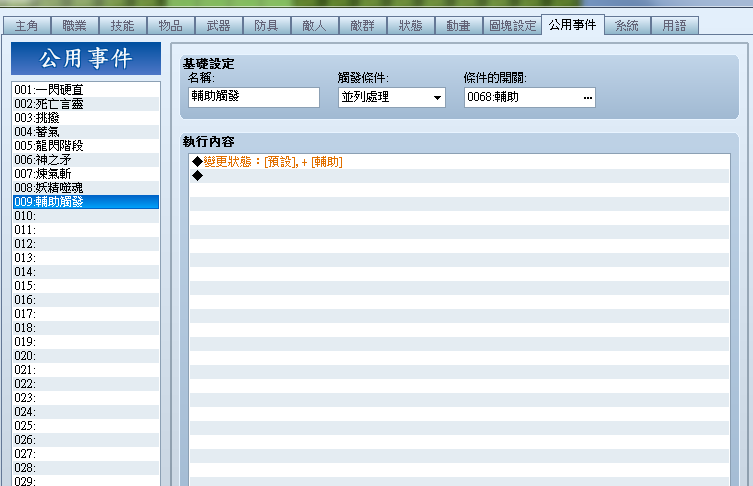Switch to the 動畫 tab
The width and height of the screenshot is (753, 486).
pyautogui.click(x=459, y=25)
